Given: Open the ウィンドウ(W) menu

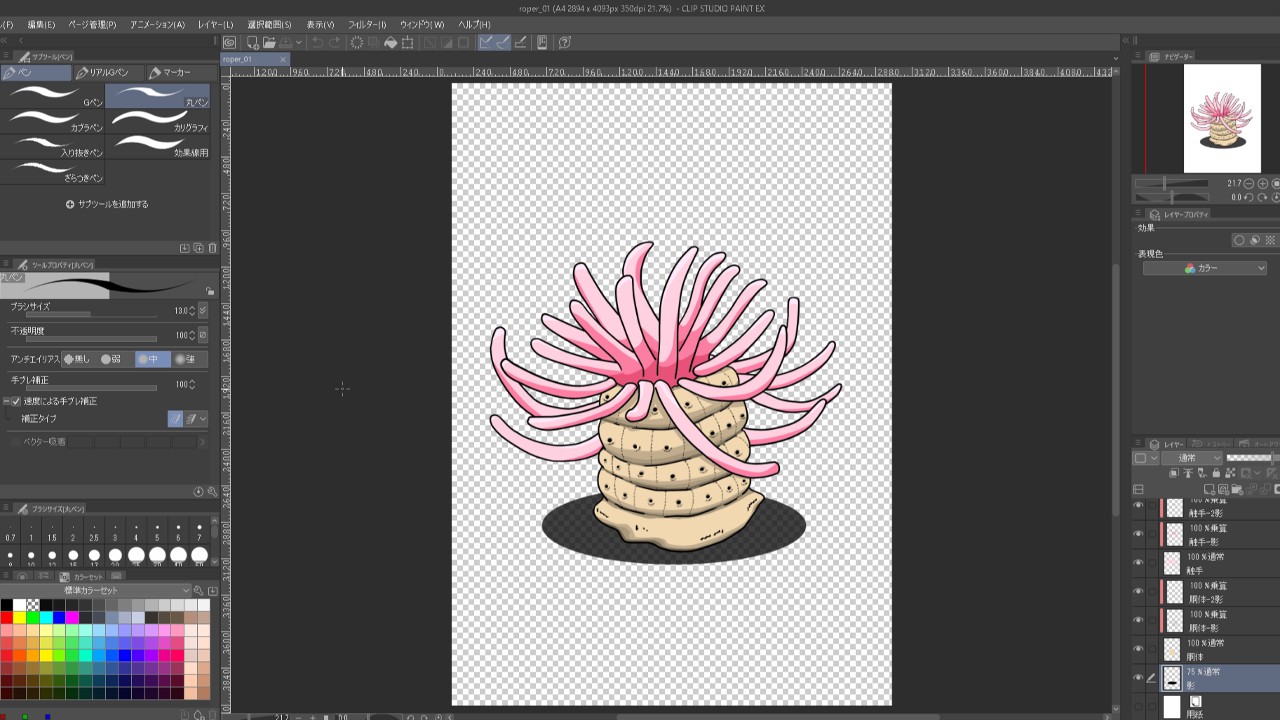Looking at the screenshot, I should coord(422,24).
